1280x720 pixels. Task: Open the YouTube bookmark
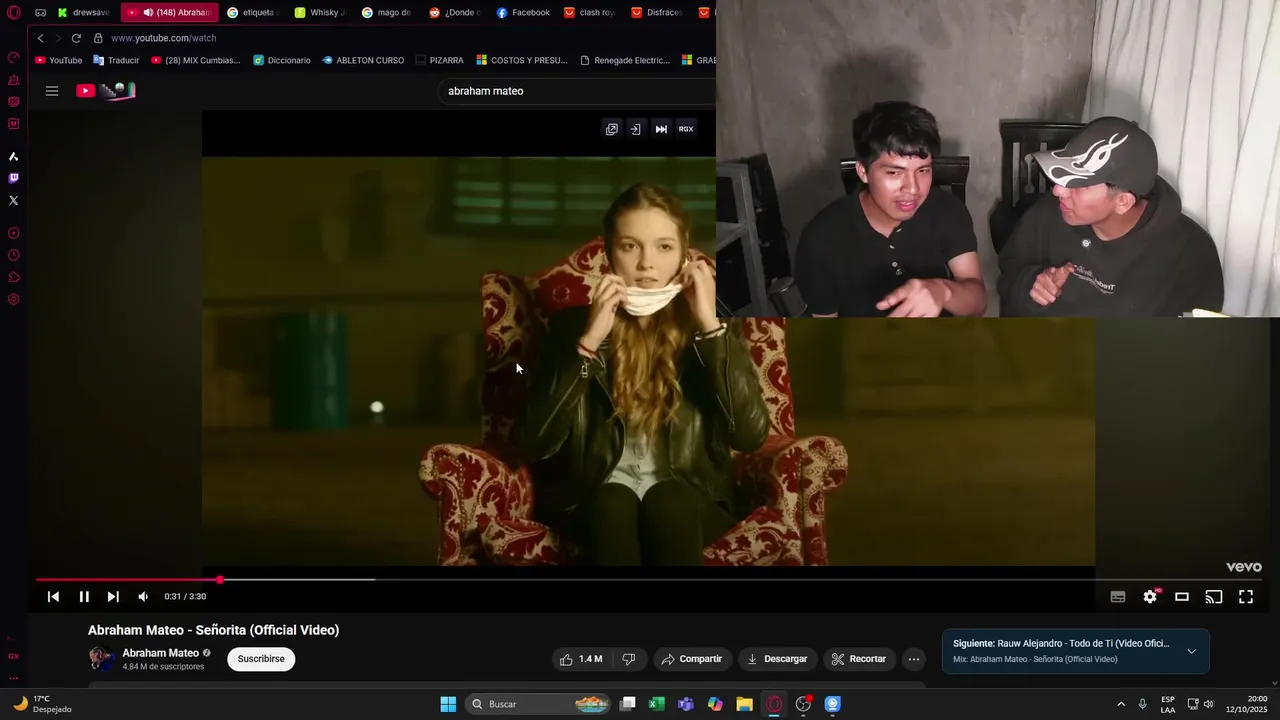(58, 60)
